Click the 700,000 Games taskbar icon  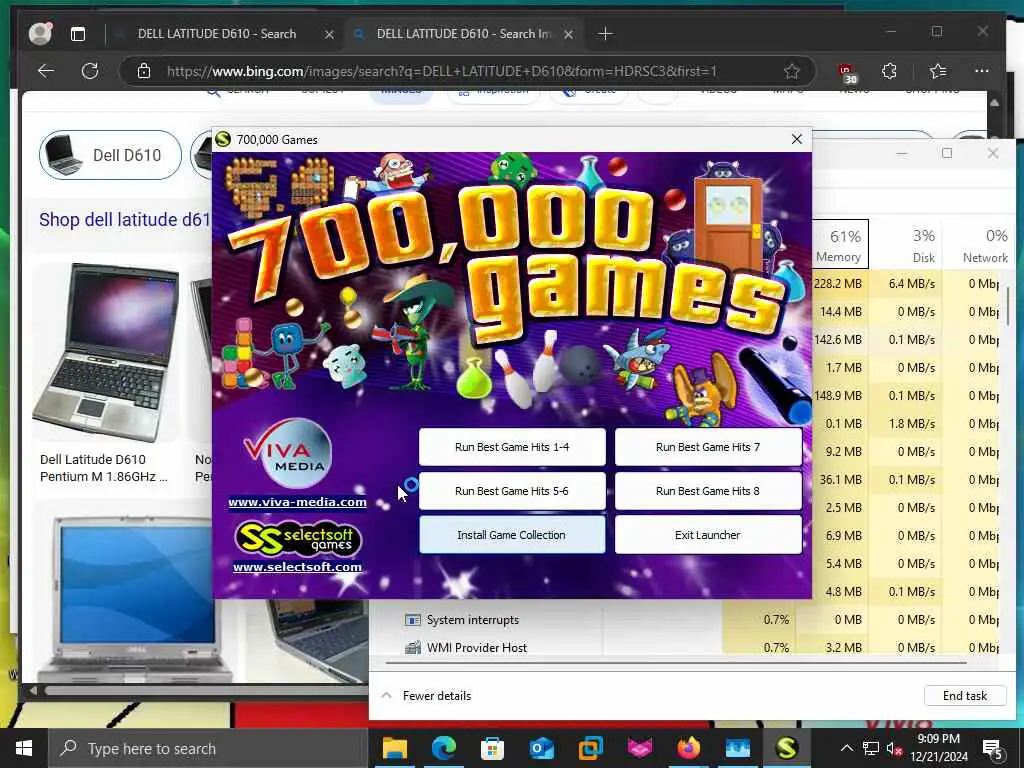click(x=786, y=748)
